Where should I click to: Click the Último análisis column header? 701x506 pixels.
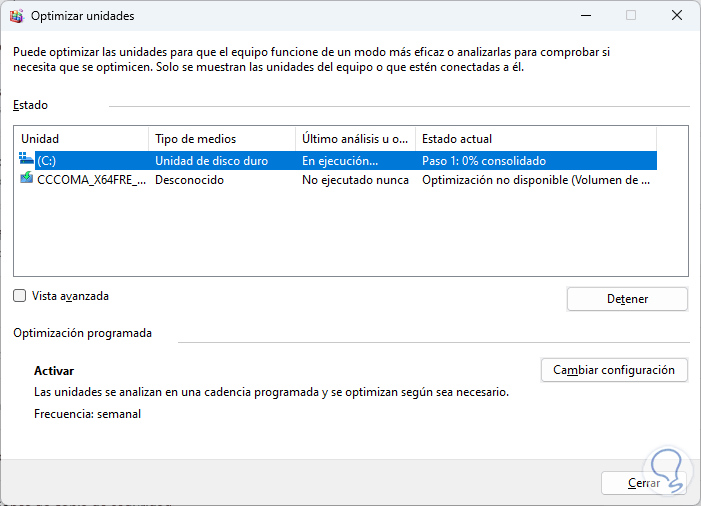pos(355,139)
